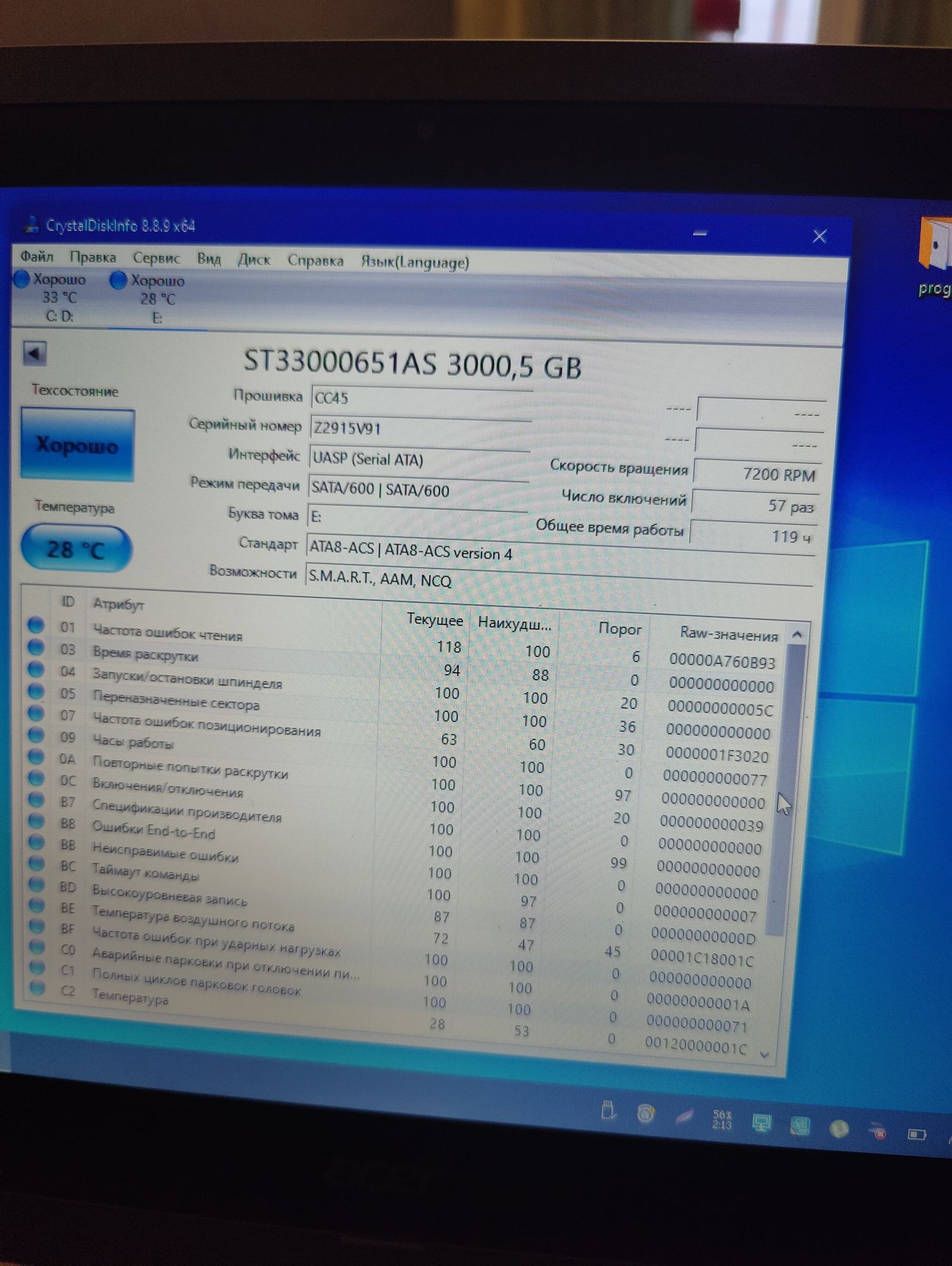Click the Текущее column header
Image resolution: width=952 pixels, height=1266 pixels.
pos(435,619)
